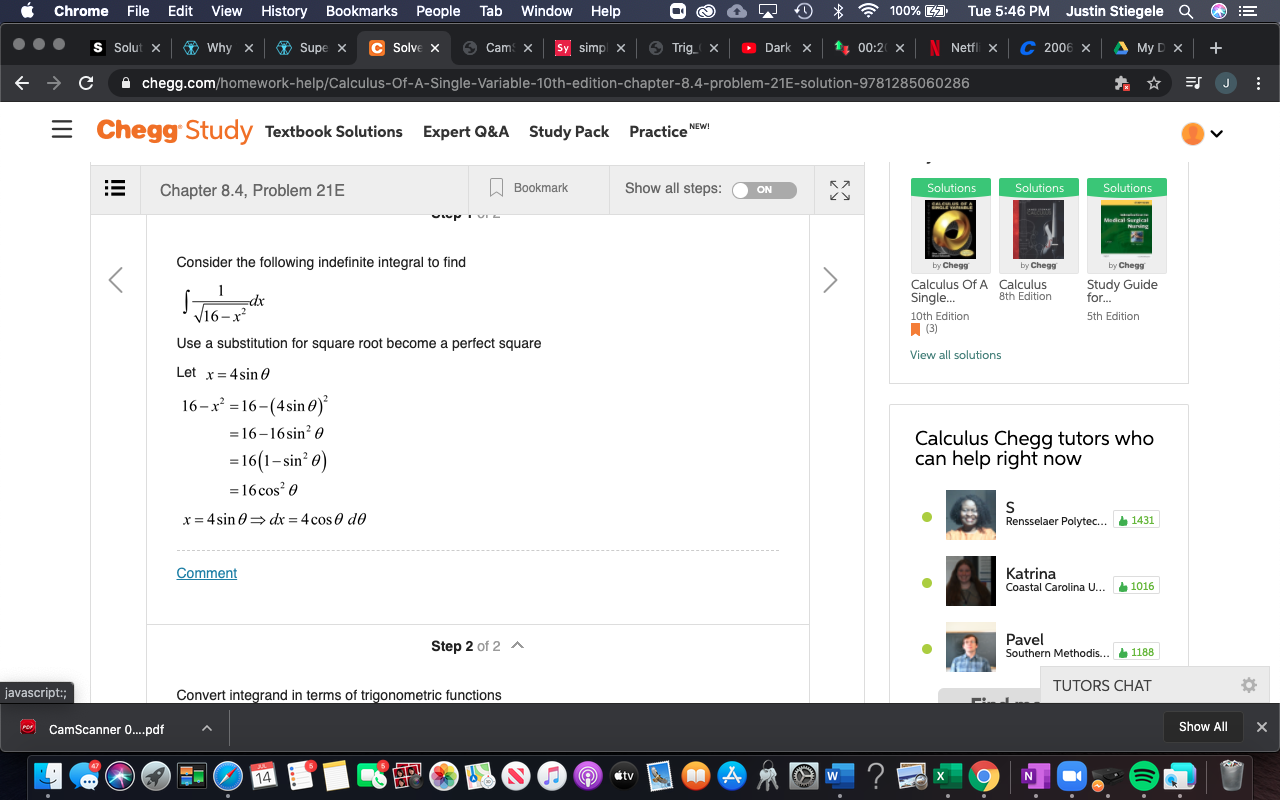Click the Comment link under Step 1
This screenshot has width=1280, height=800.
(x=206, y=572)
